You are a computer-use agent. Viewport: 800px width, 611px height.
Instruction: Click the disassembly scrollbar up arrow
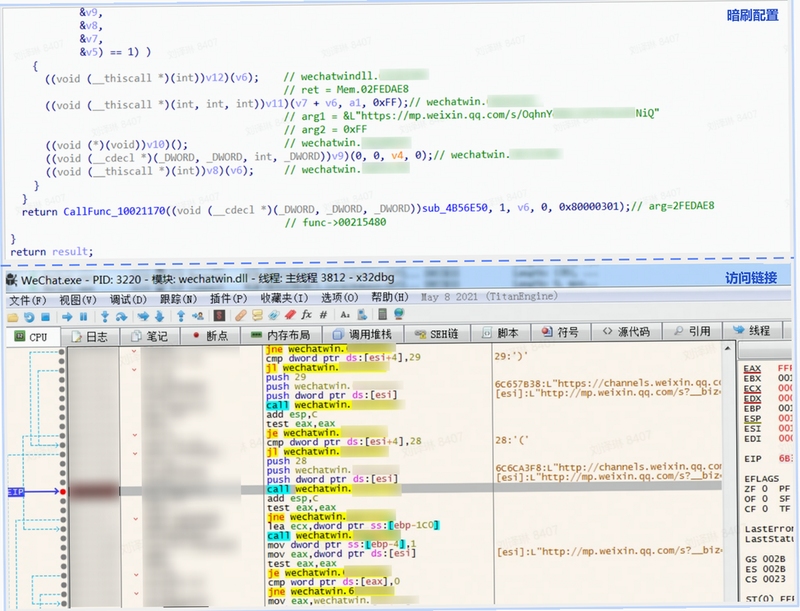(x=728, y=349)
